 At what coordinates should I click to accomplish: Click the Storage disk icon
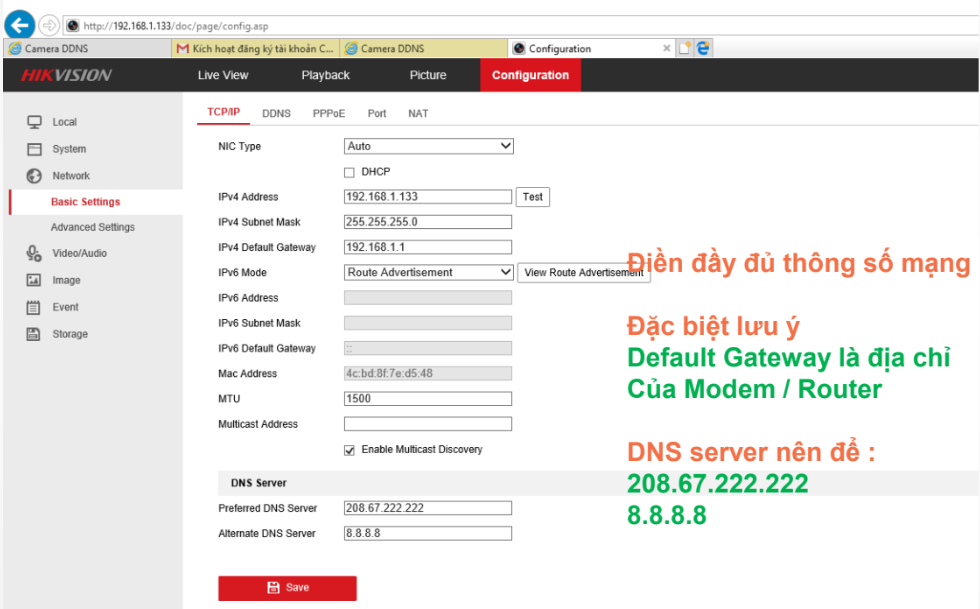pyautogui.click(x=34, y=334)
